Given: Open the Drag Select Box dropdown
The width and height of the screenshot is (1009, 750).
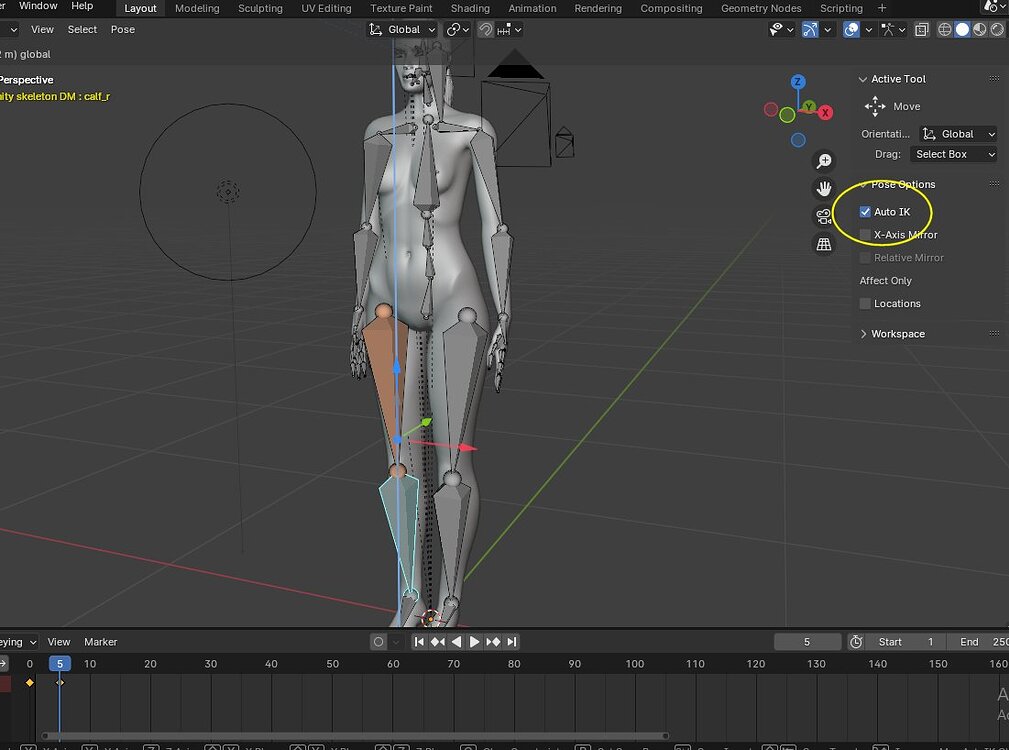Looking at the screenshot, I should click(953, 154).
